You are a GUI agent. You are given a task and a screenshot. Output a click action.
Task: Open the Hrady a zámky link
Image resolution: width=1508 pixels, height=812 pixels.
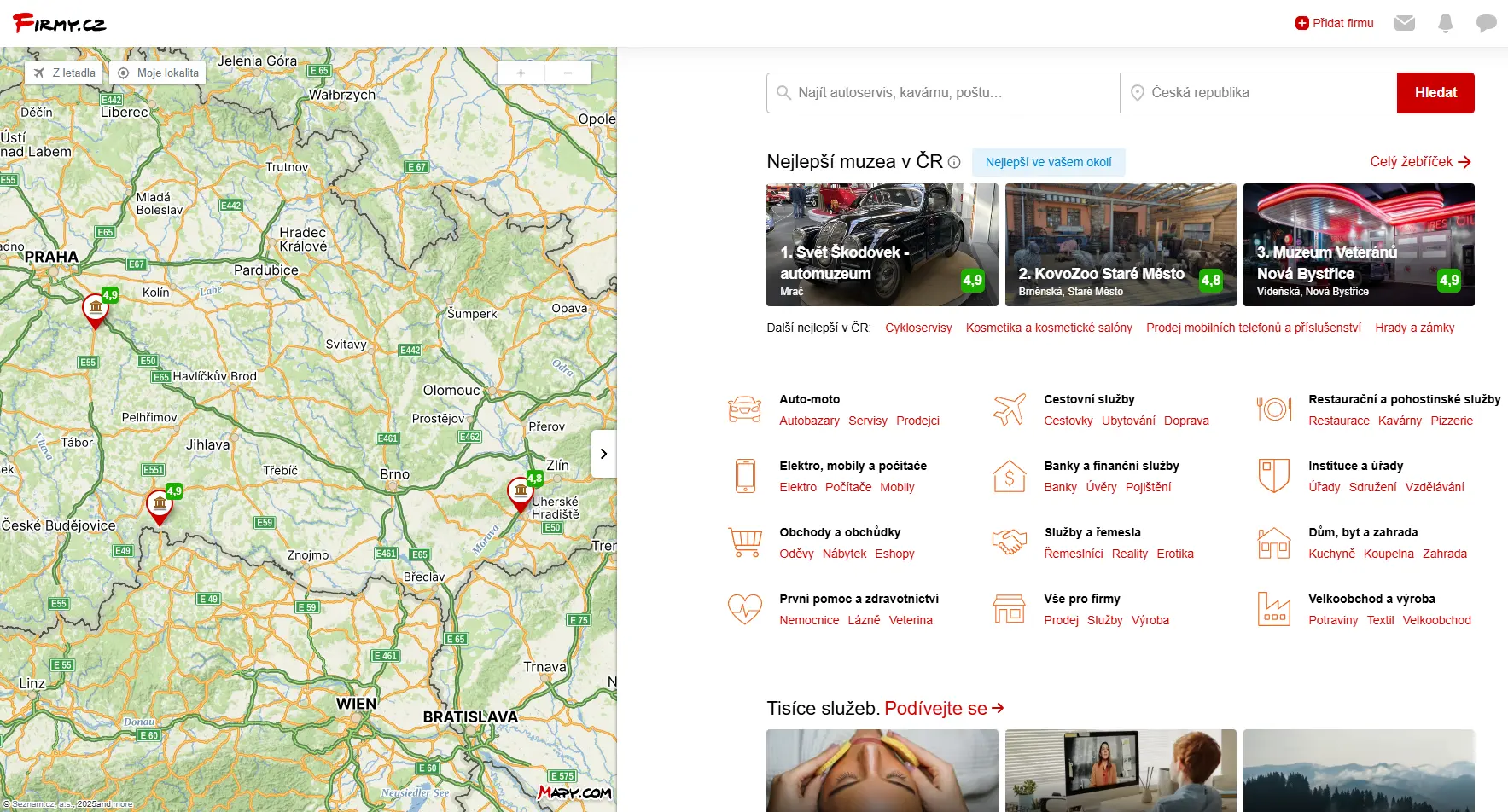(x=1414, y=328)
